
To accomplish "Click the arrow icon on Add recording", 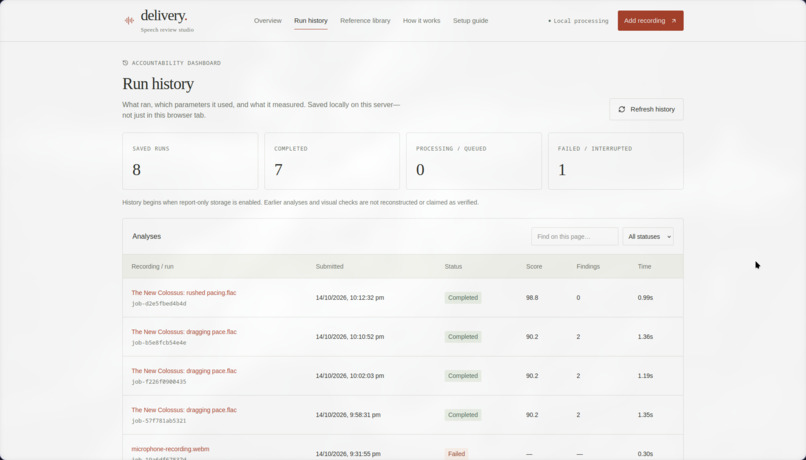I will 674,21.
